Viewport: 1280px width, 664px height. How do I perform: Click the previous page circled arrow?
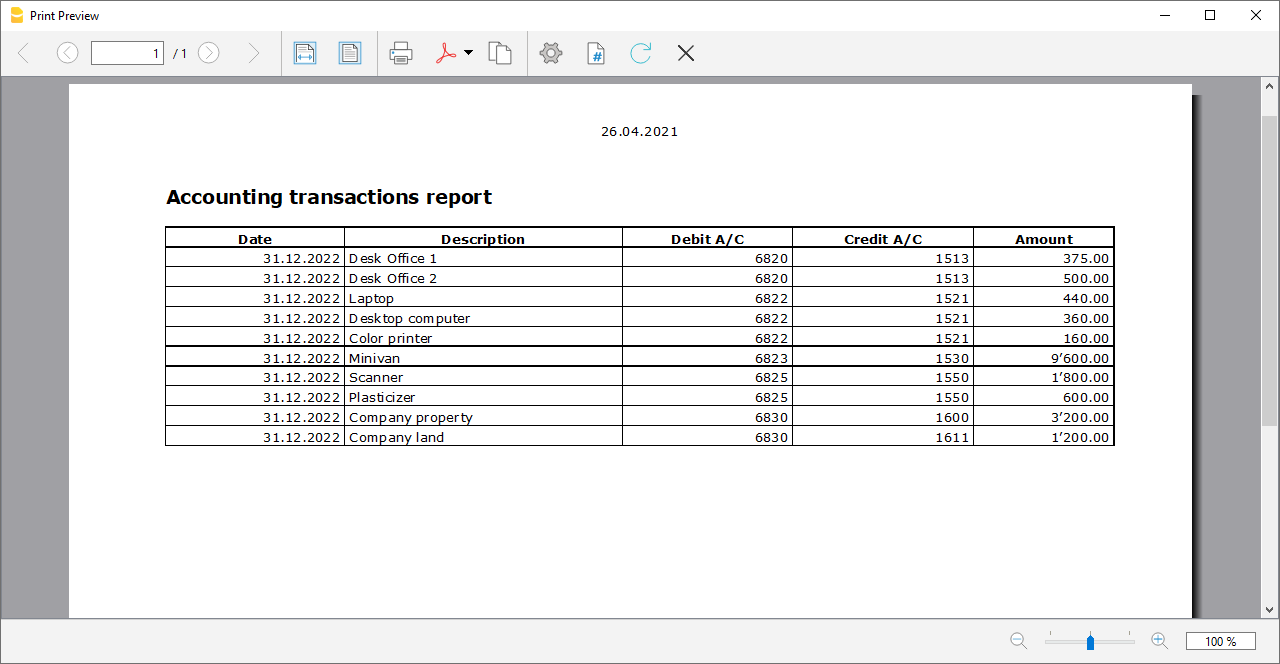click(x=67, y=53)
